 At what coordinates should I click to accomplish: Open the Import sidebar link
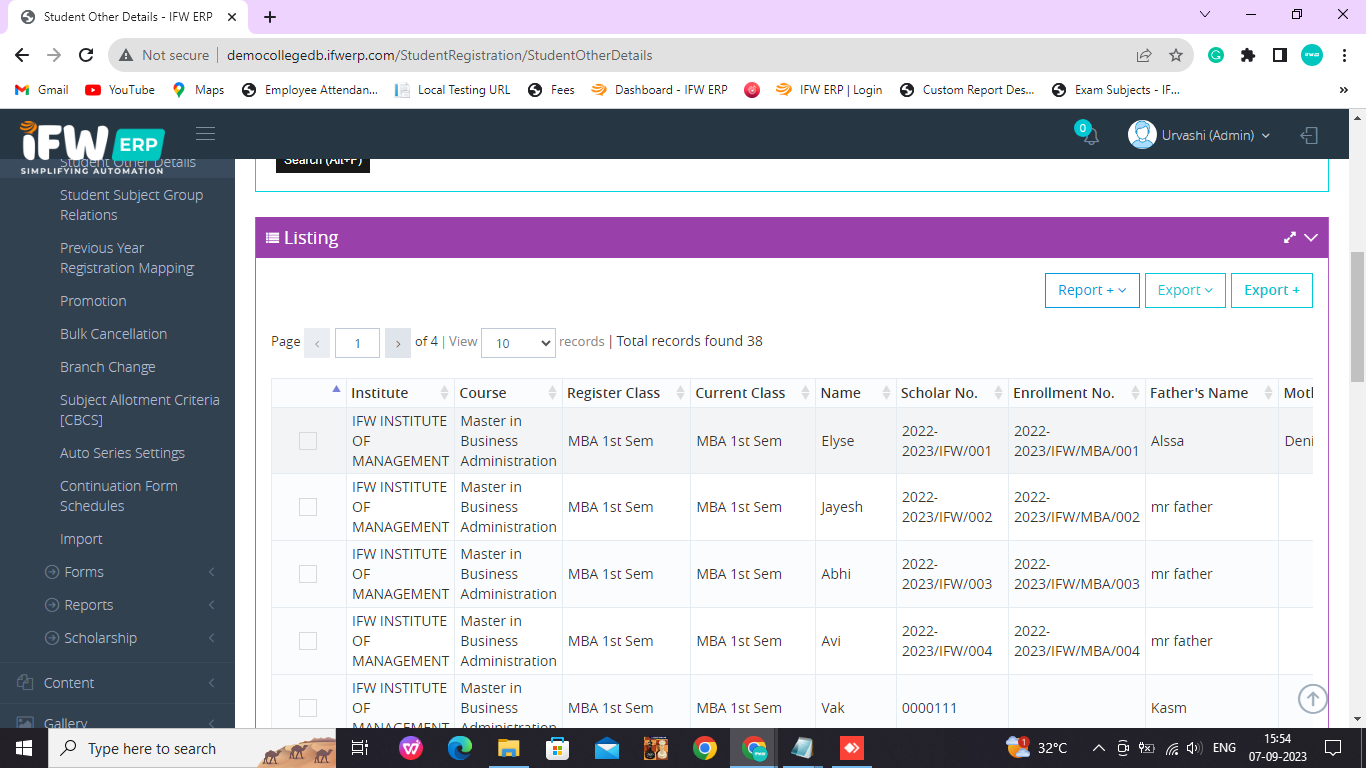point(81,539)
